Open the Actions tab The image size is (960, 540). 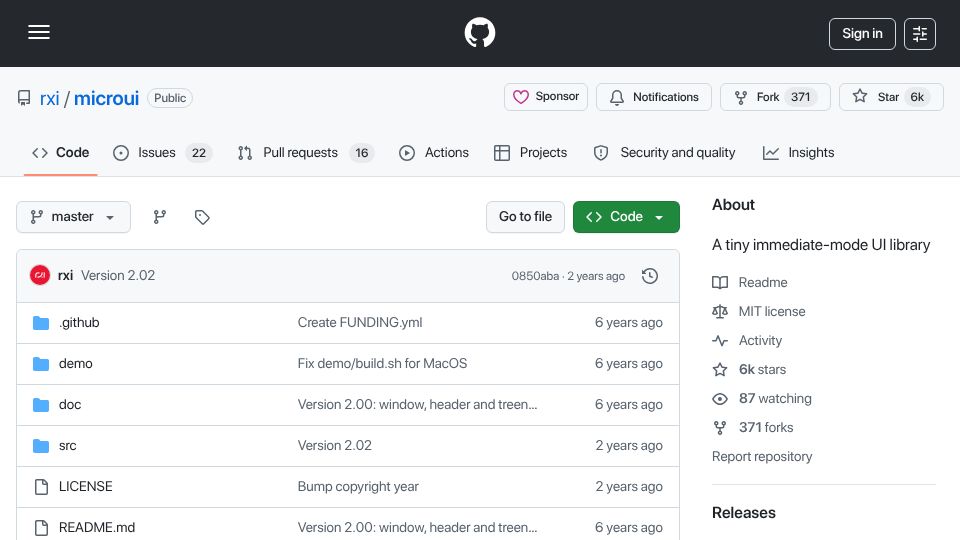[434, 152]
